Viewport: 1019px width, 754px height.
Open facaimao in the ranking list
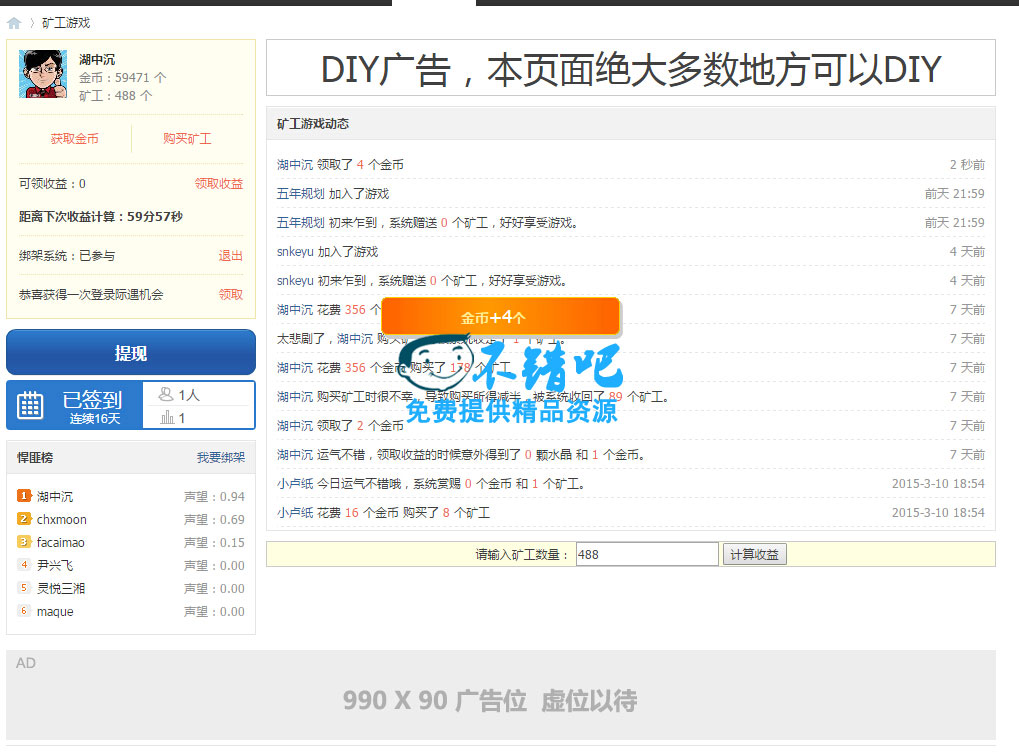[x=60, y=542]
